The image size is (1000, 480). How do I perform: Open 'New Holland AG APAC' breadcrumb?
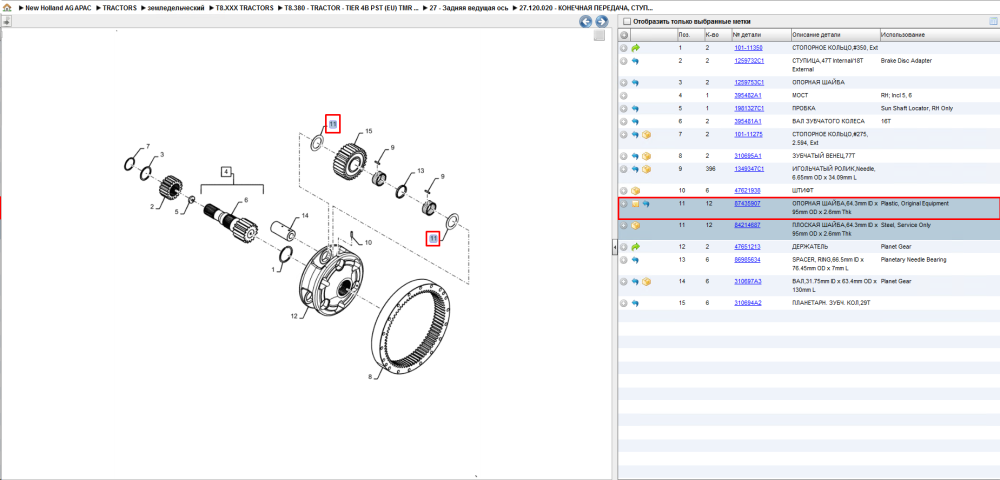tap(56, 8)
